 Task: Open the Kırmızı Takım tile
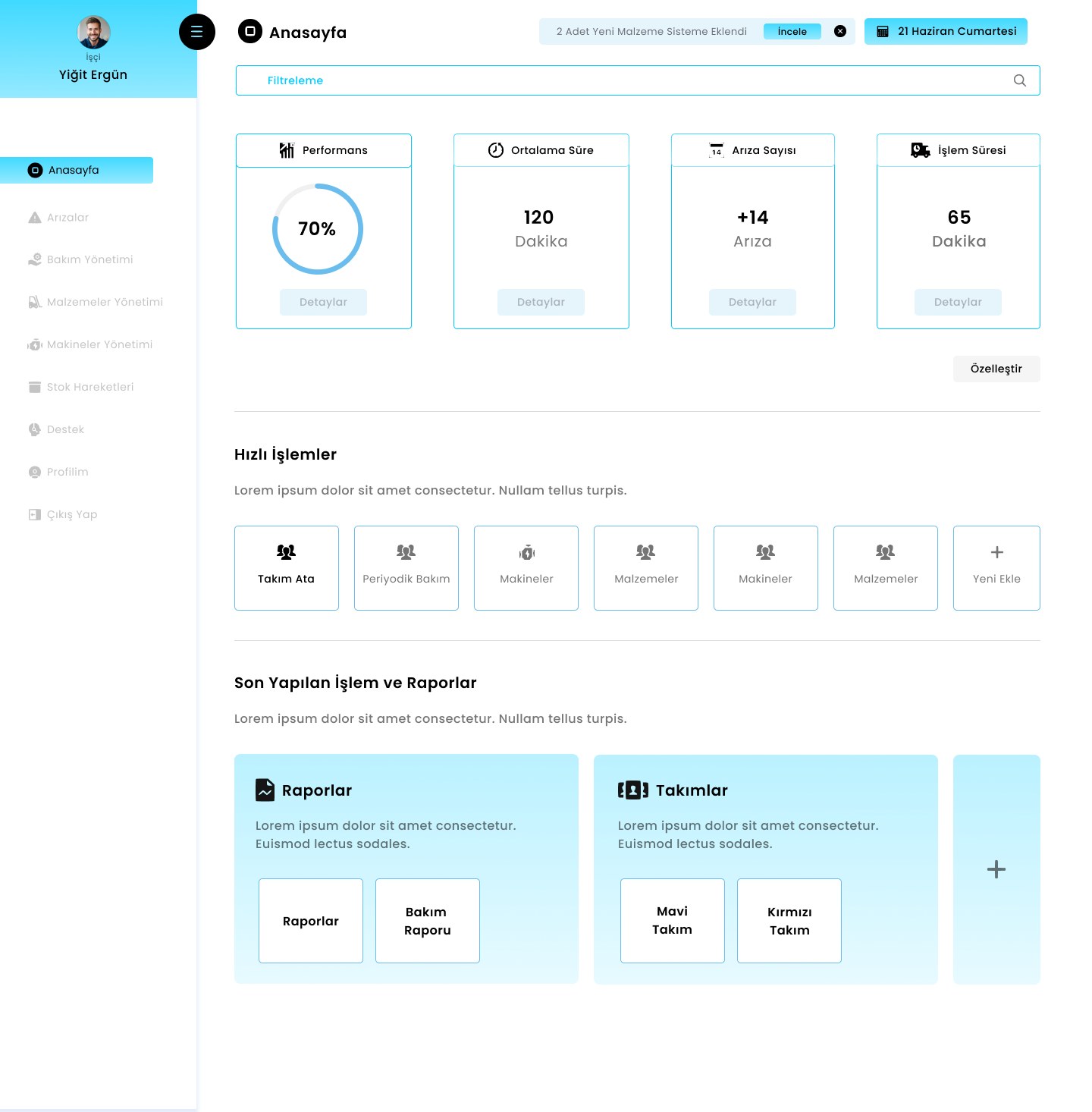[x=789, y=921]
